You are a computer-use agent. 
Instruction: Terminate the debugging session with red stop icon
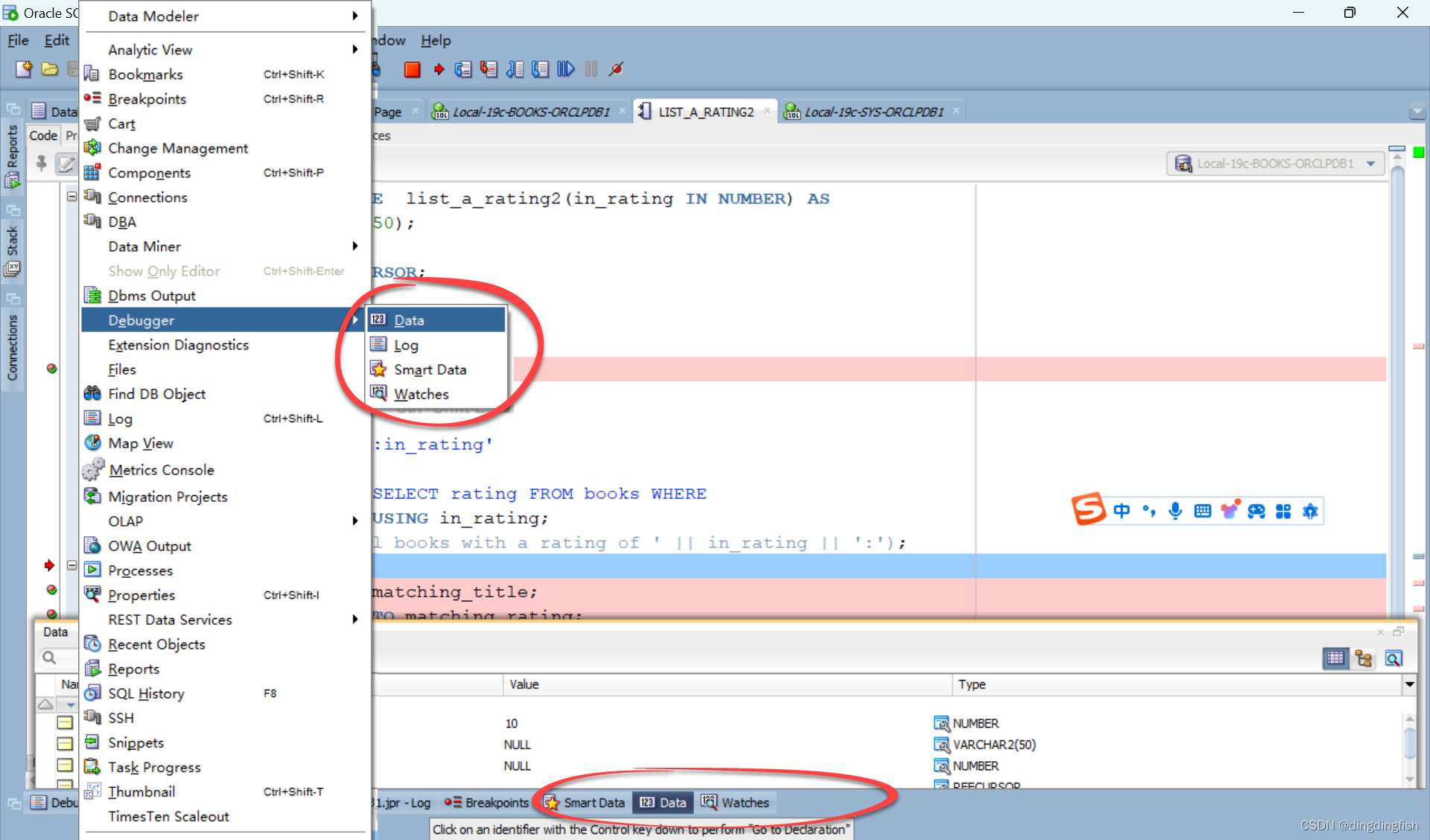coord(412,69)
